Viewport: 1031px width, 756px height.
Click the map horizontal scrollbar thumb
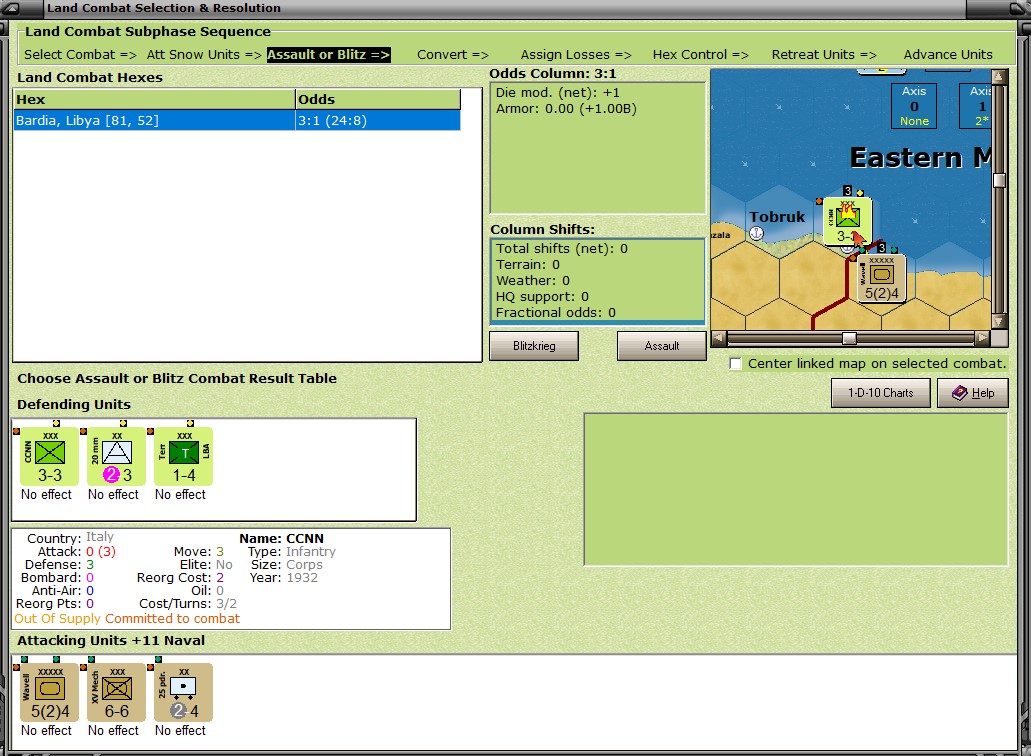850,338
